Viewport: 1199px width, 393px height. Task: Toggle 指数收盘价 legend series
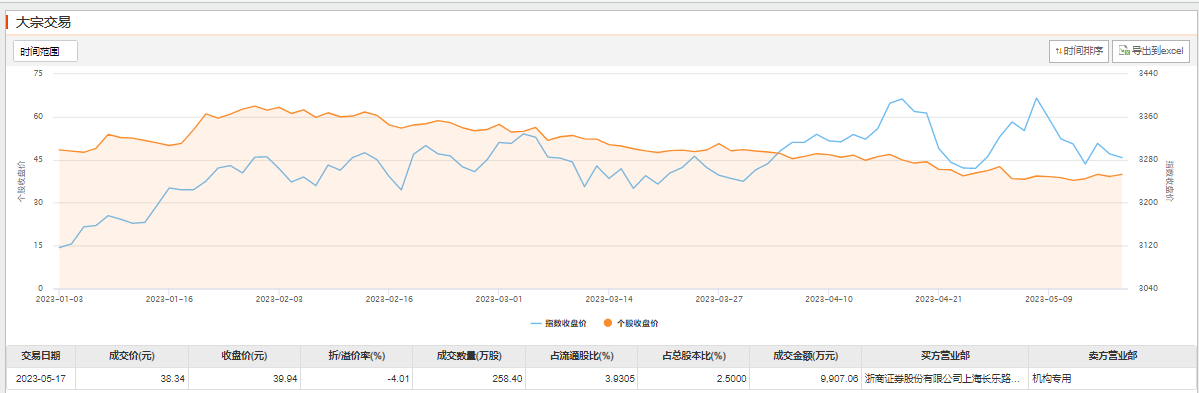559,323
